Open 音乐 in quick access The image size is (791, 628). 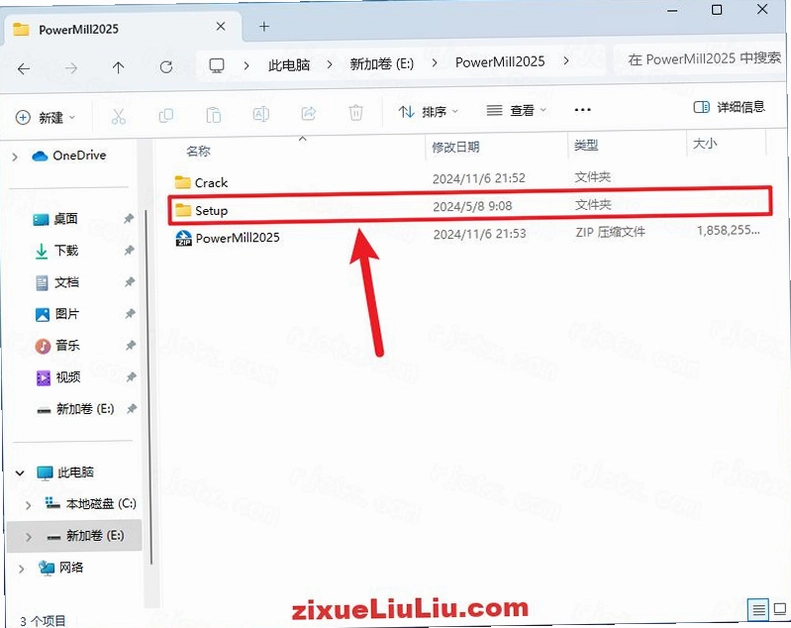(x=58, y=346)
